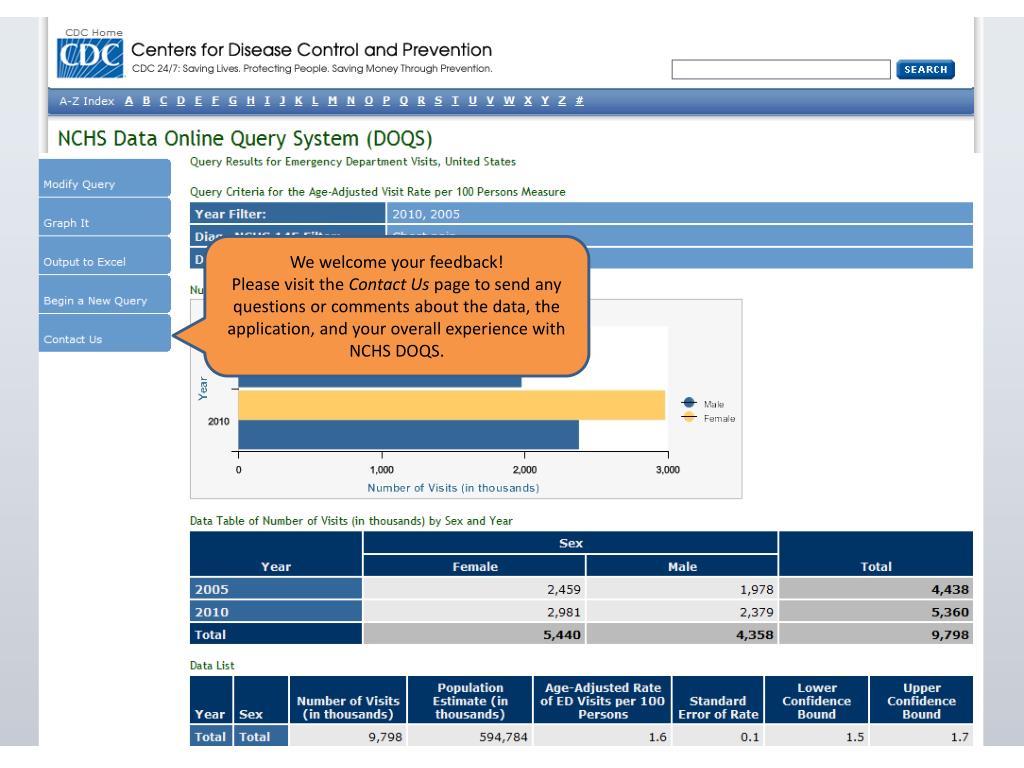Screen dimensions: 1024x768
Task: Select the 2,981 Female 2010 cell
Action: (x=474, y=612)
